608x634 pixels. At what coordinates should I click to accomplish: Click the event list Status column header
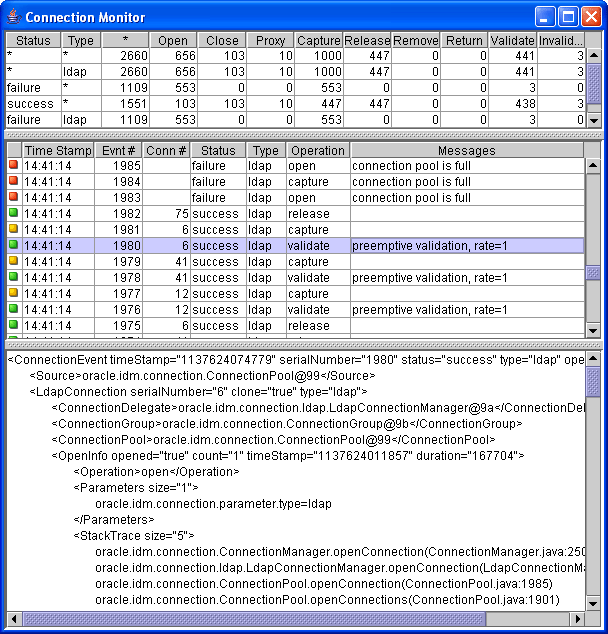click(x=218, y=150)
